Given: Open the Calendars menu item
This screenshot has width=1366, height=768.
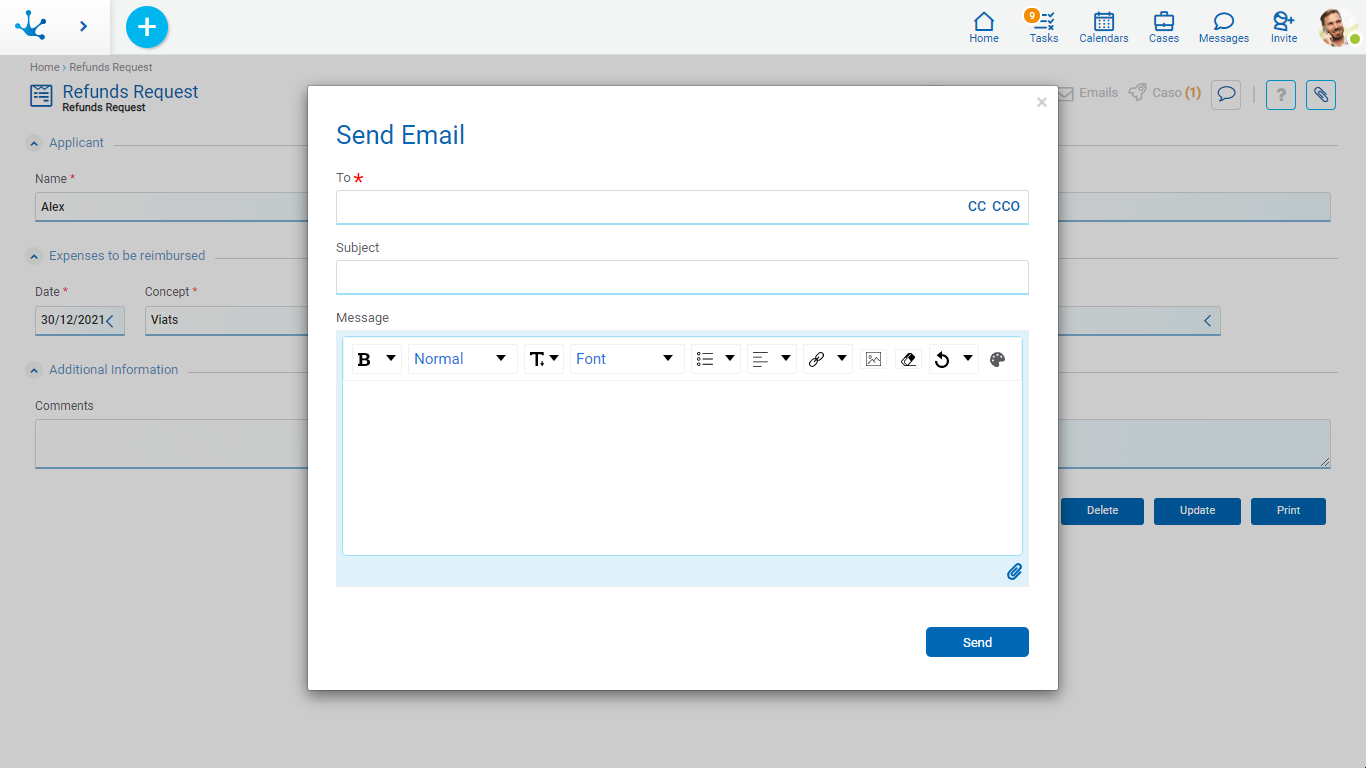Looking at the screenshot, I should click(1104, 27).
